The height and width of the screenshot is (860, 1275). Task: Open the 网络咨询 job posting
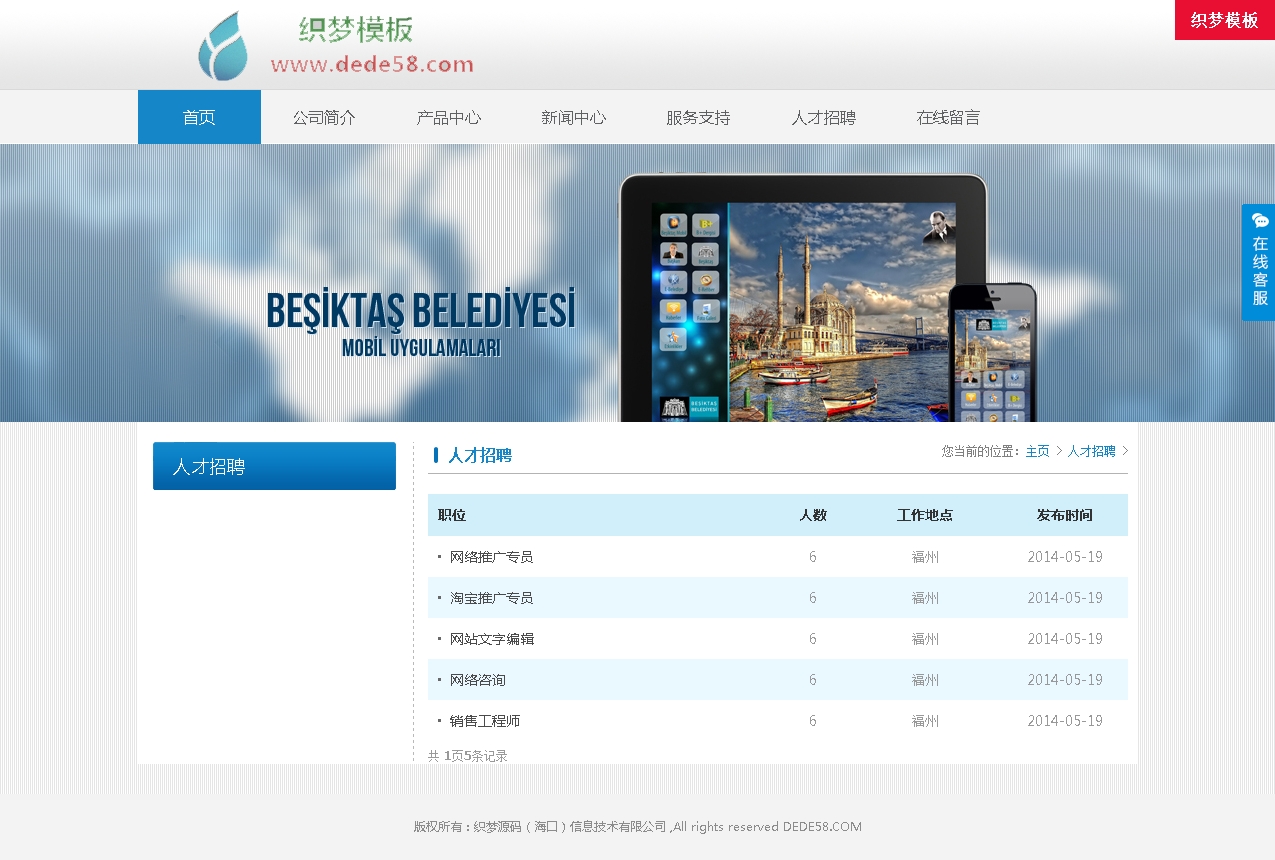pyautogui.click(x=477, y=680)
